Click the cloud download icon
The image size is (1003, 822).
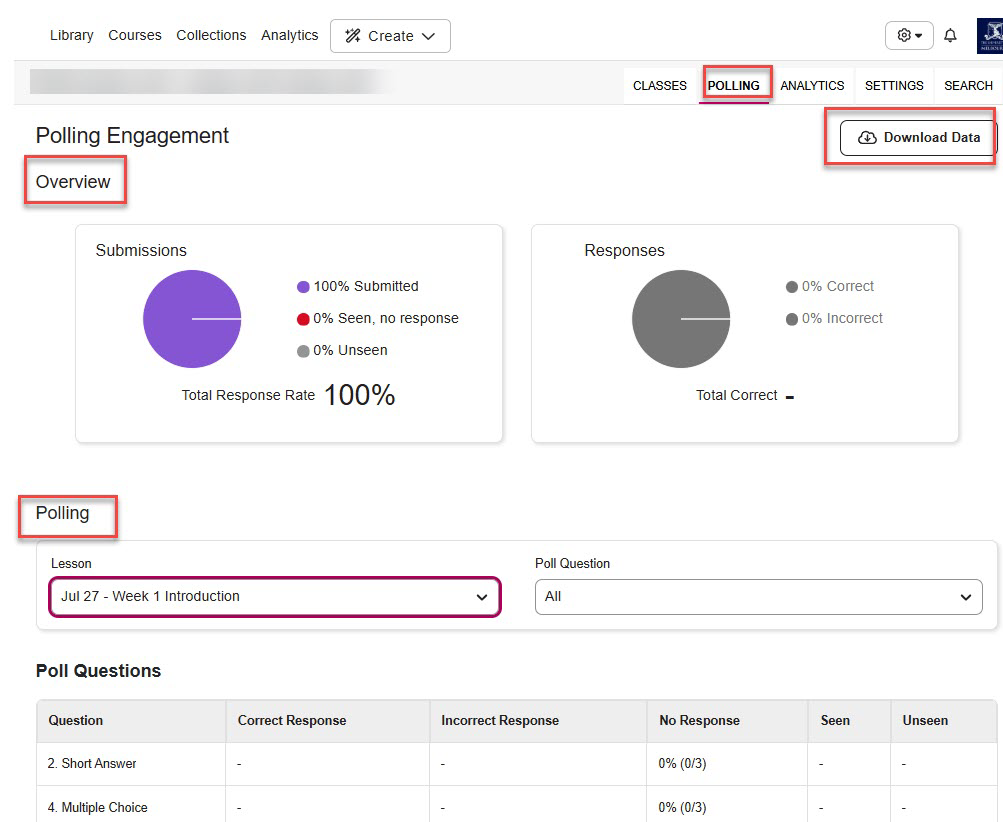[867, 138]
